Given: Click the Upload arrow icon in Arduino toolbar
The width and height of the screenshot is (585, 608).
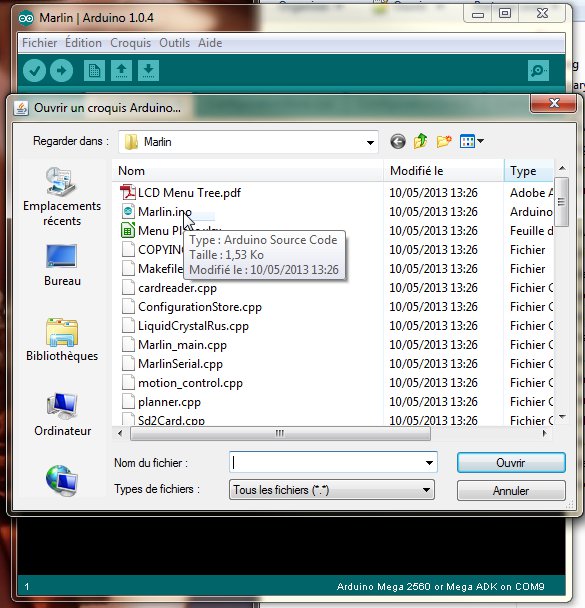Looking at the screenshot, I should point(61,71).
